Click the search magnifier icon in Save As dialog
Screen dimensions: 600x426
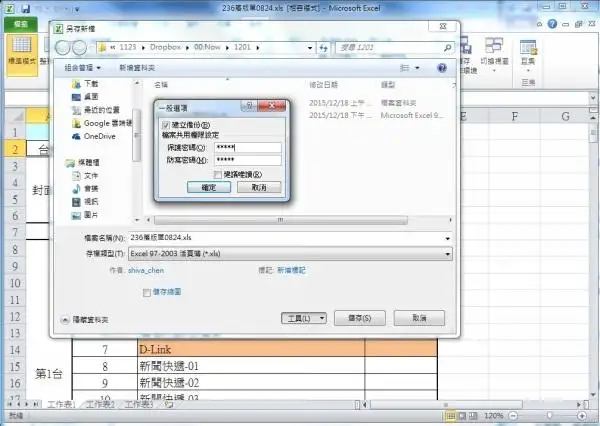pos(447,48)
